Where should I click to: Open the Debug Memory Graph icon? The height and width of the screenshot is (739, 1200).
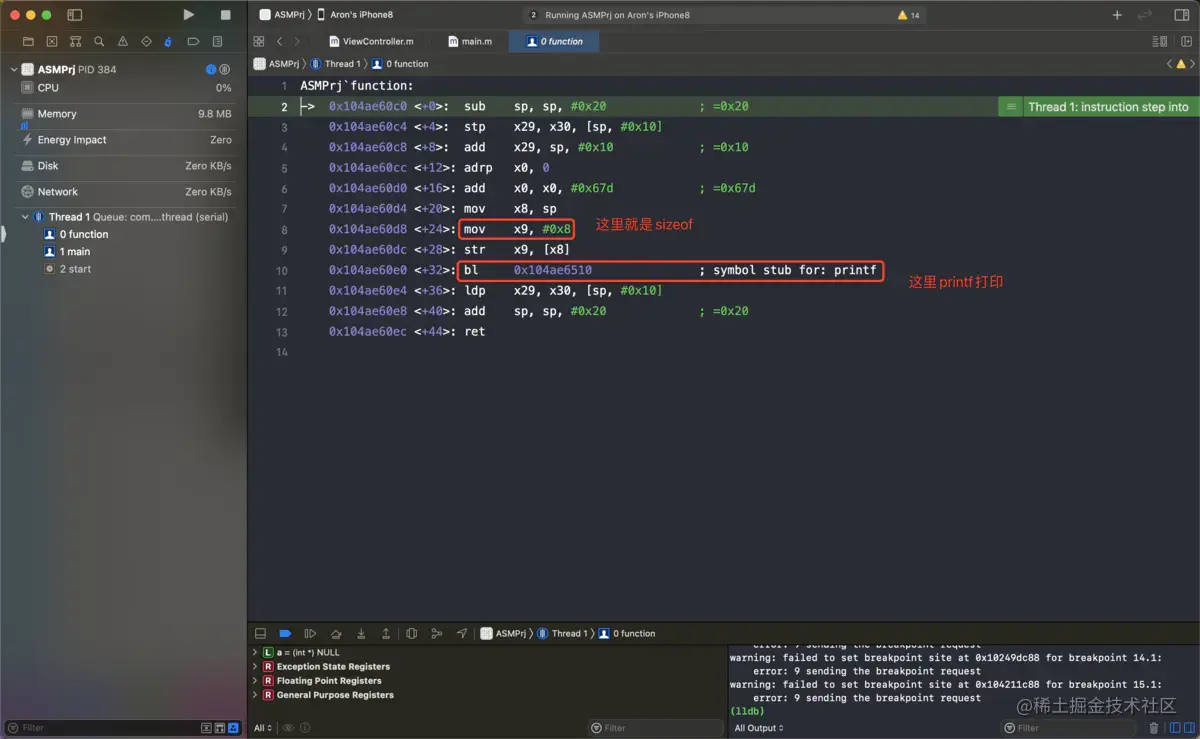coord(436,633)
